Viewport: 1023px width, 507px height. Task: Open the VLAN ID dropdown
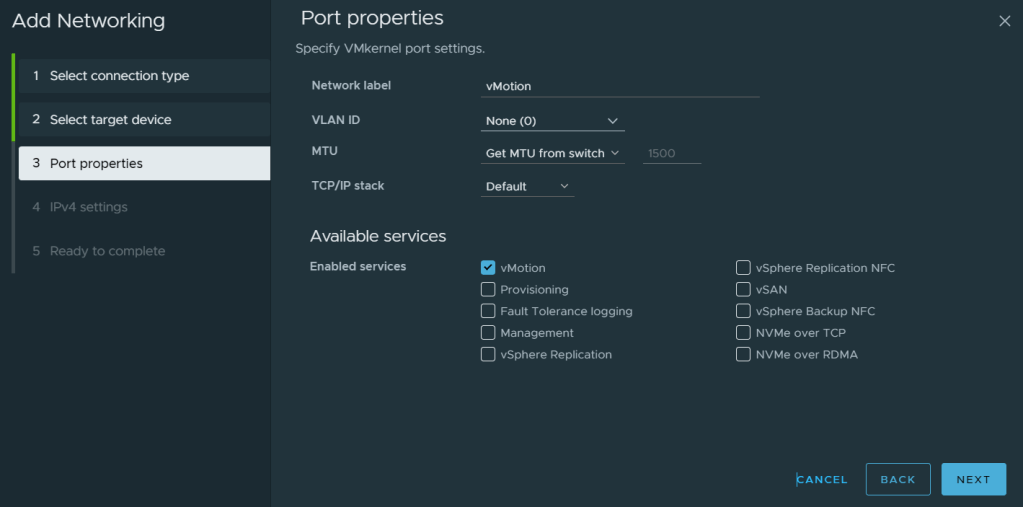pyautogui.click(x=552, y=121)
